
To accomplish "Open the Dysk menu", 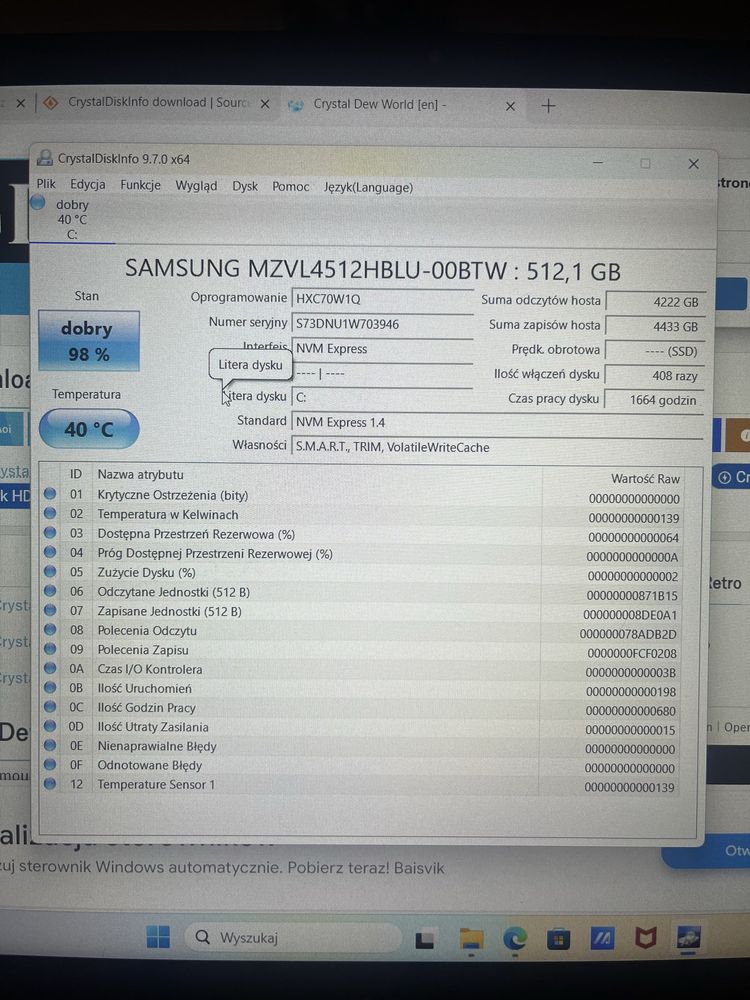I will click(245, 186).
